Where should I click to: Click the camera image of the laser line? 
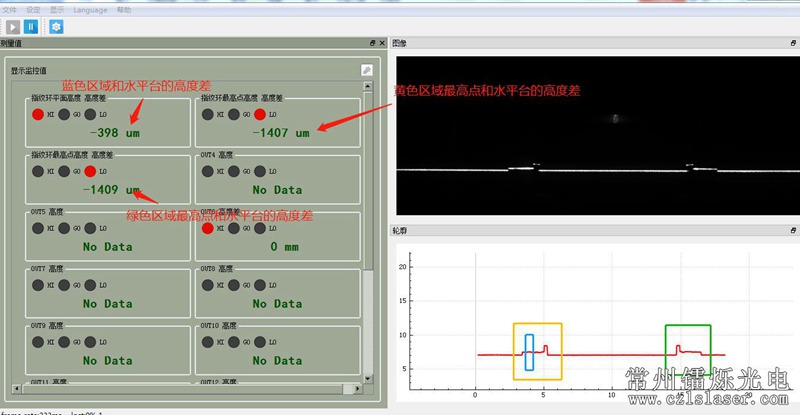click(x=596, y=135)
